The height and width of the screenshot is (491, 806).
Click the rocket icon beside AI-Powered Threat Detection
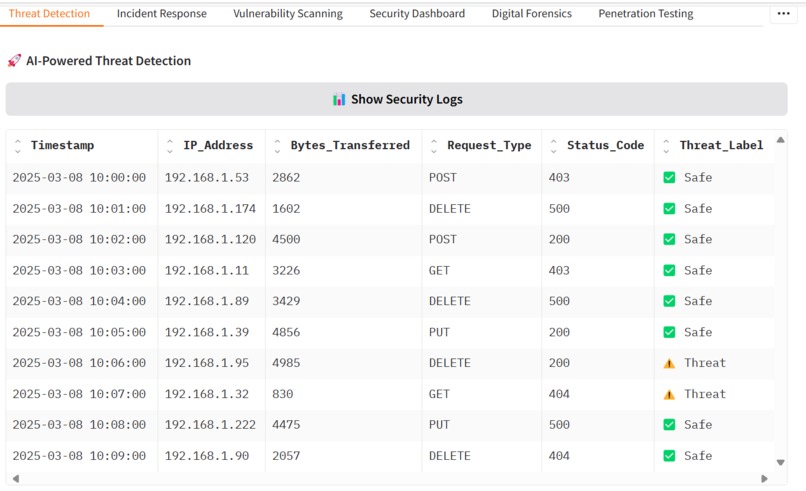(x=14, y=61)
